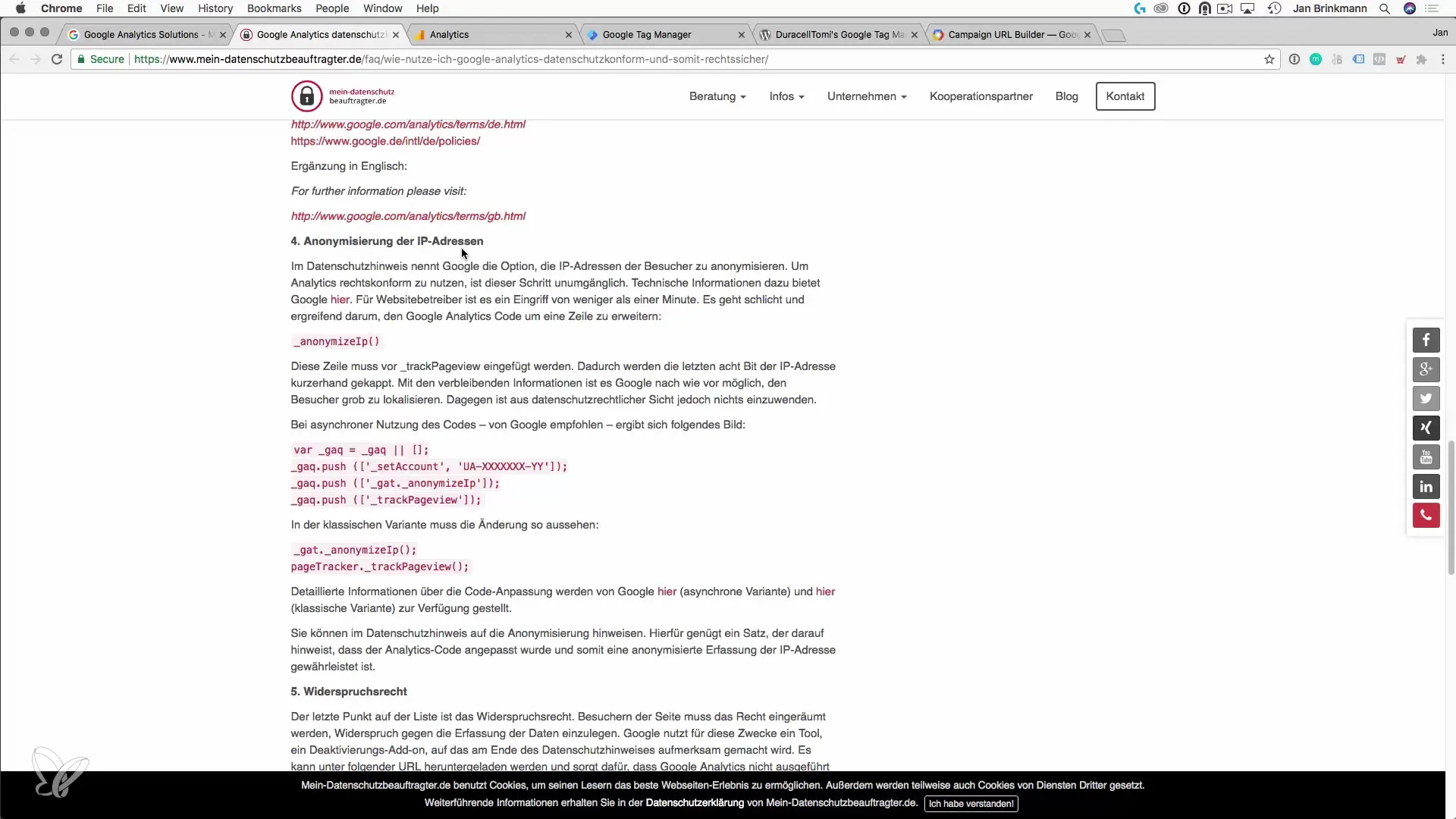This screenshot has width=1456, height=819.
Task: Close the Google Analytics Solutions tab
Action: pos(223,35)
